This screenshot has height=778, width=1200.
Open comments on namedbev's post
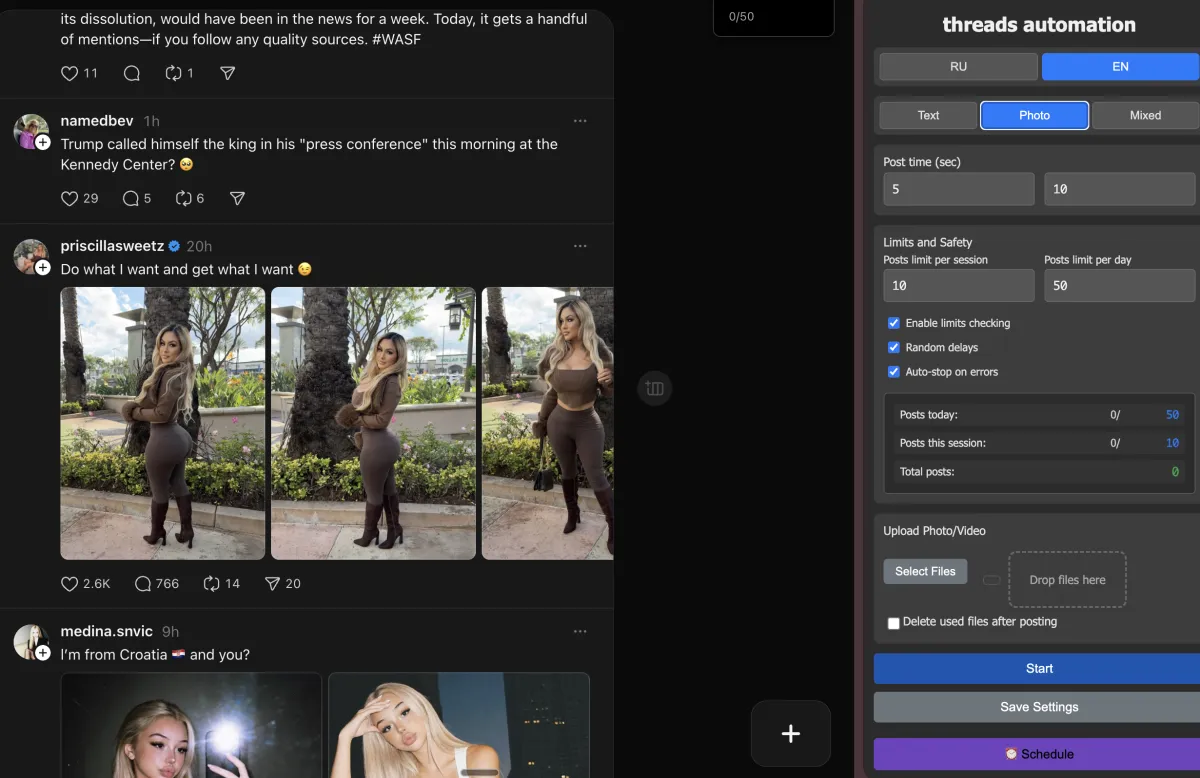click(x=131, y=198)
